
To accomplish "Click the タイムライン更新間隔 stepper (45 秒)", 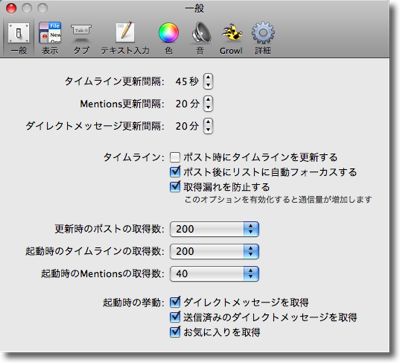I will point(208,81).
